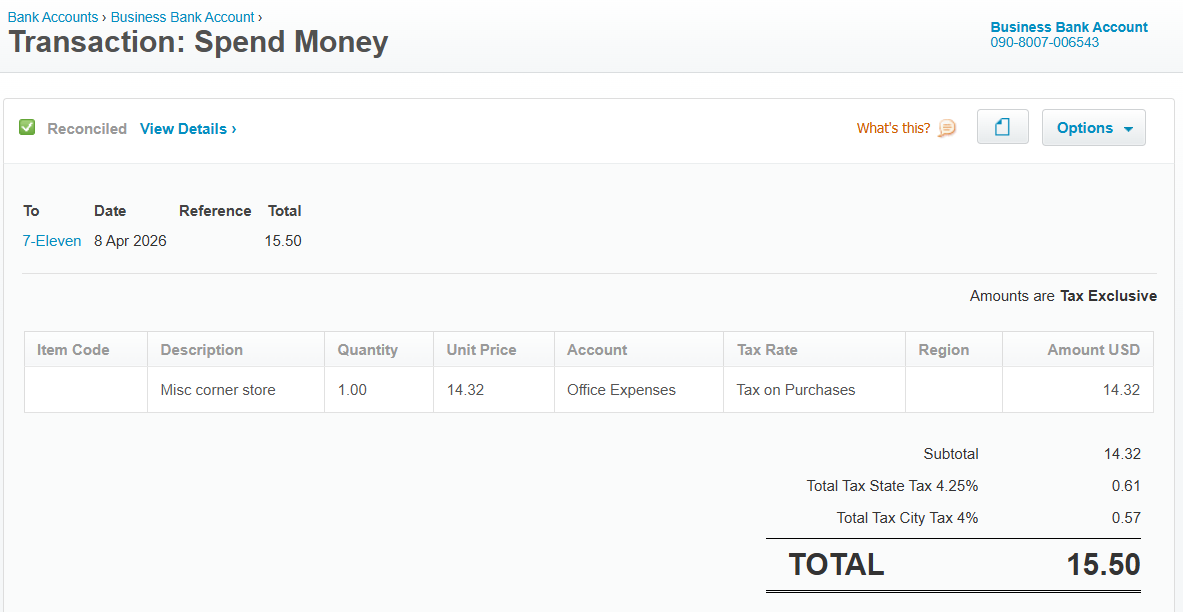Open the 7-Eleven contact link
The image size is (1183, 612).
tap(51, 241)
